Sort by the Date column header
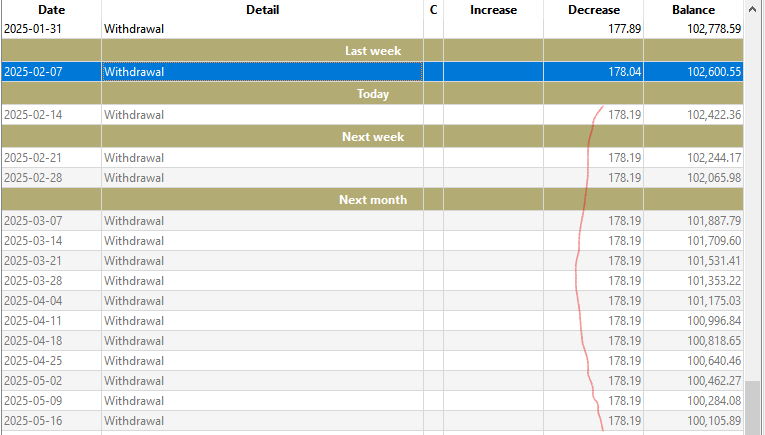765x435 pixels. tap(51, 10)
